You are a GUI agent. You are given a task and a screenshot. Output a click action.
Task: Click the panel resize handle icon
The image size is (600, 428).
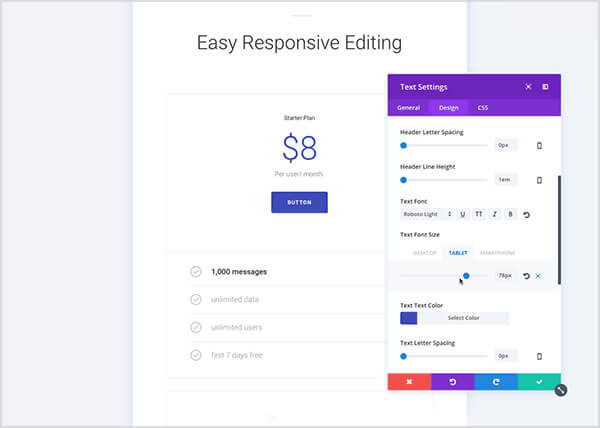(561, 390)
